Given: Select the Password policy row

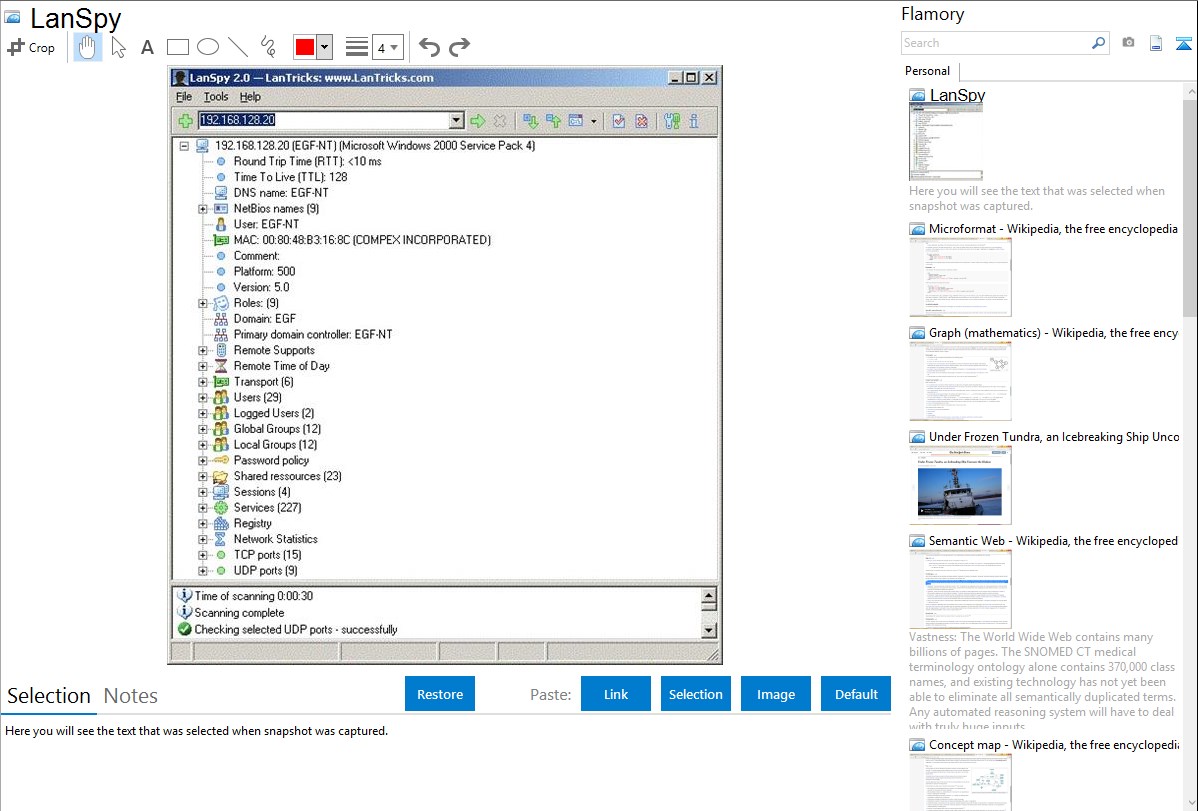Looking at the screenshot, I should pyautogui.click(x=271, y=460).
